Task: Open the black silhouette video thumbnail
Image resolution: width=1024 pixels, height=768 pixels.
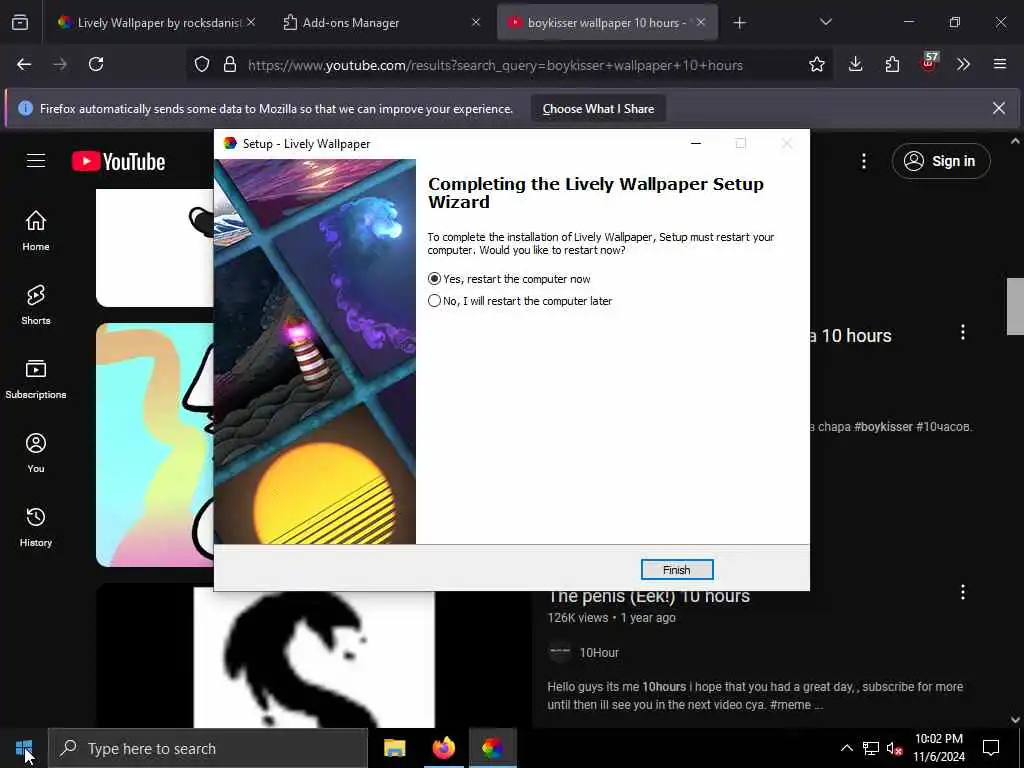Action: (314, 657)
